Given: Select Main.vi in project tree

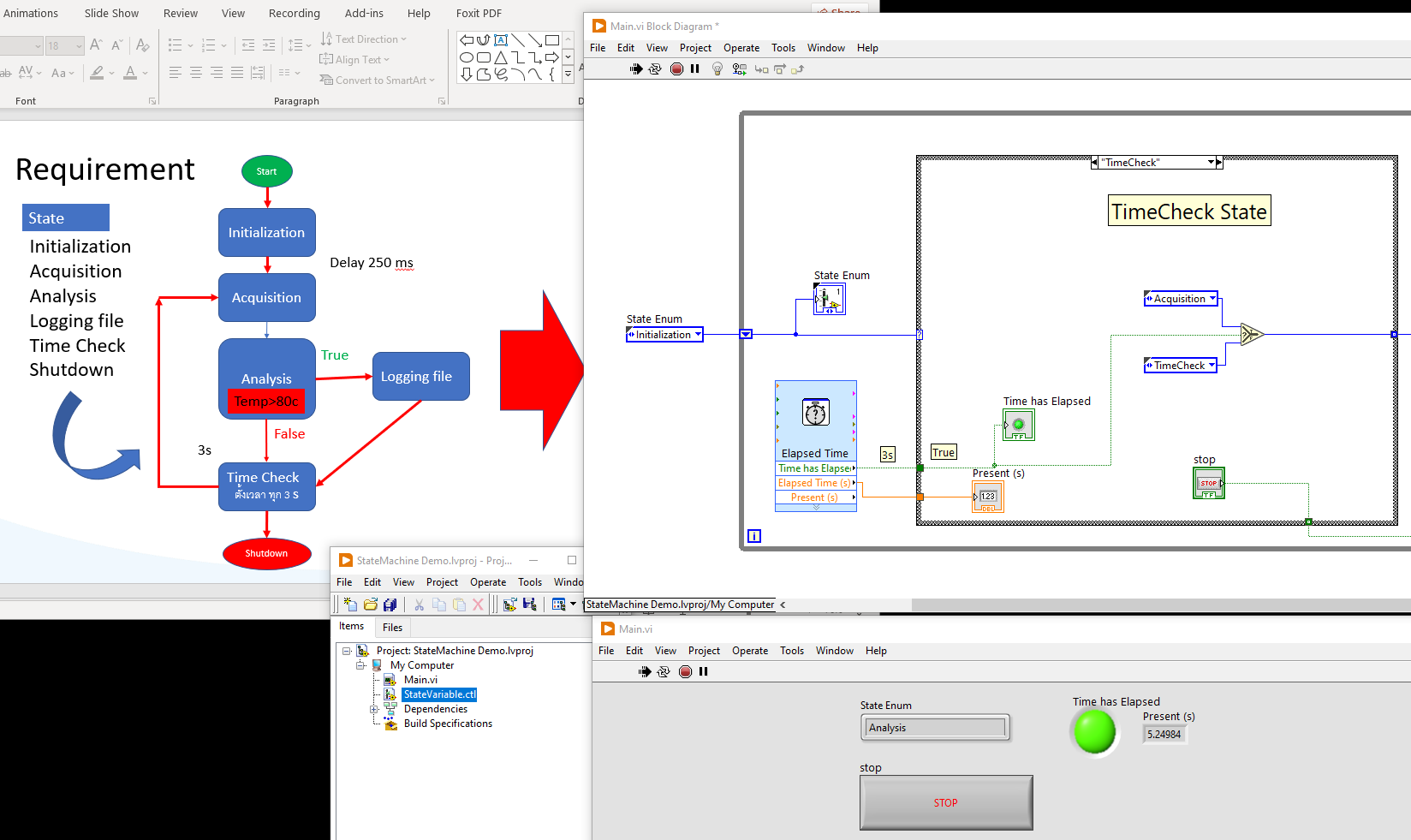Looking at the screenshot, I should [x=420, y=680].
